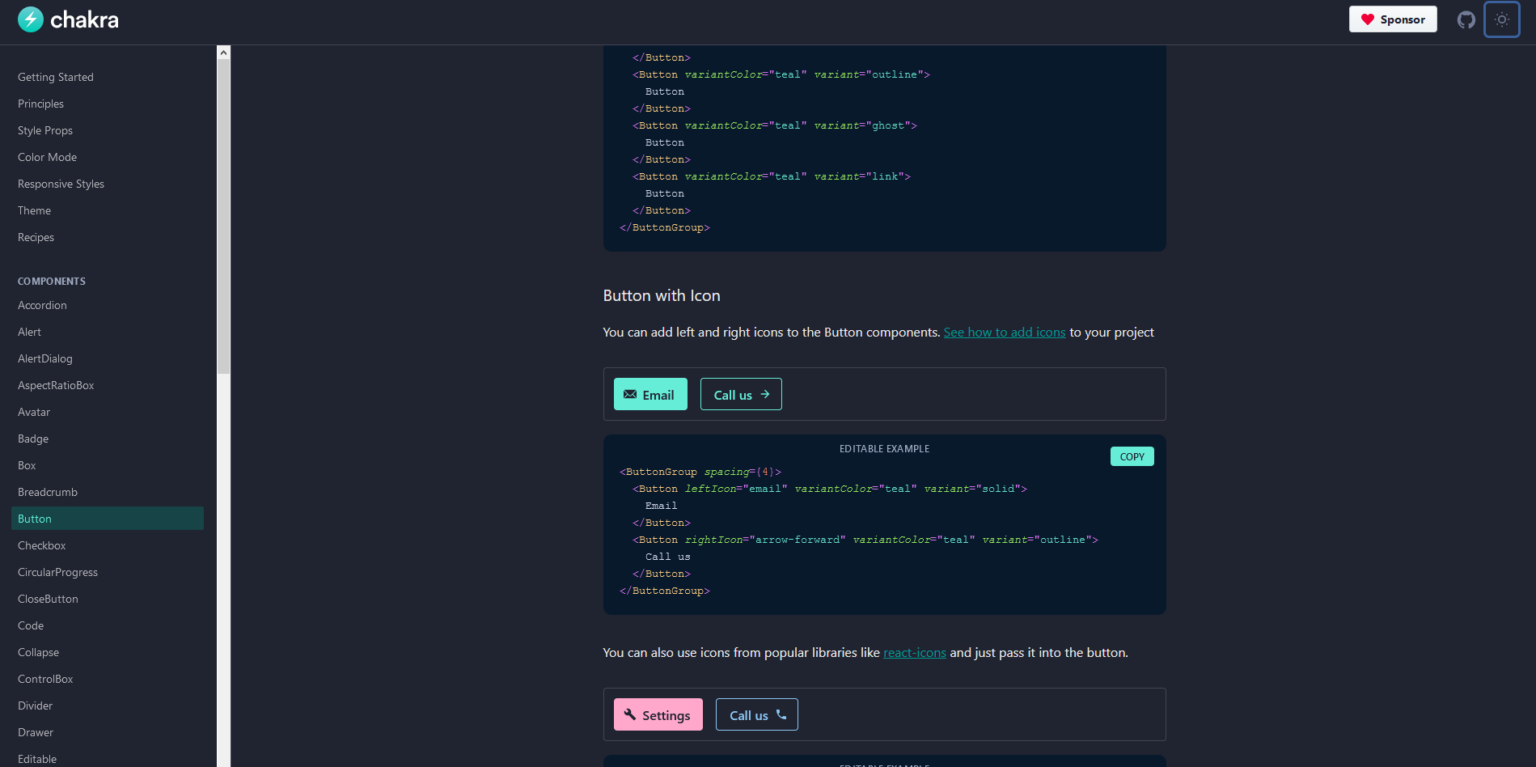The image size is (1536, 767).
Task: Click the 'Button with Icon' heading
Action: point(661,295)
